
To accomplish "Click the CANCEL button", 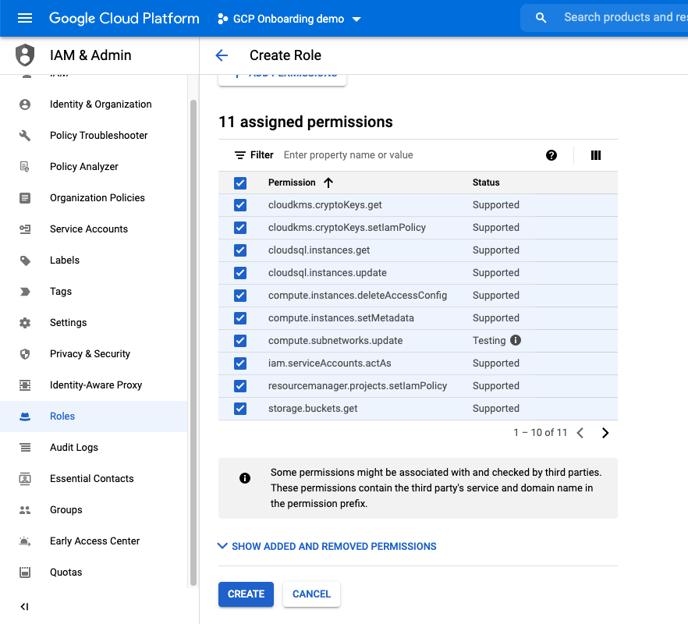I will 311,594.
